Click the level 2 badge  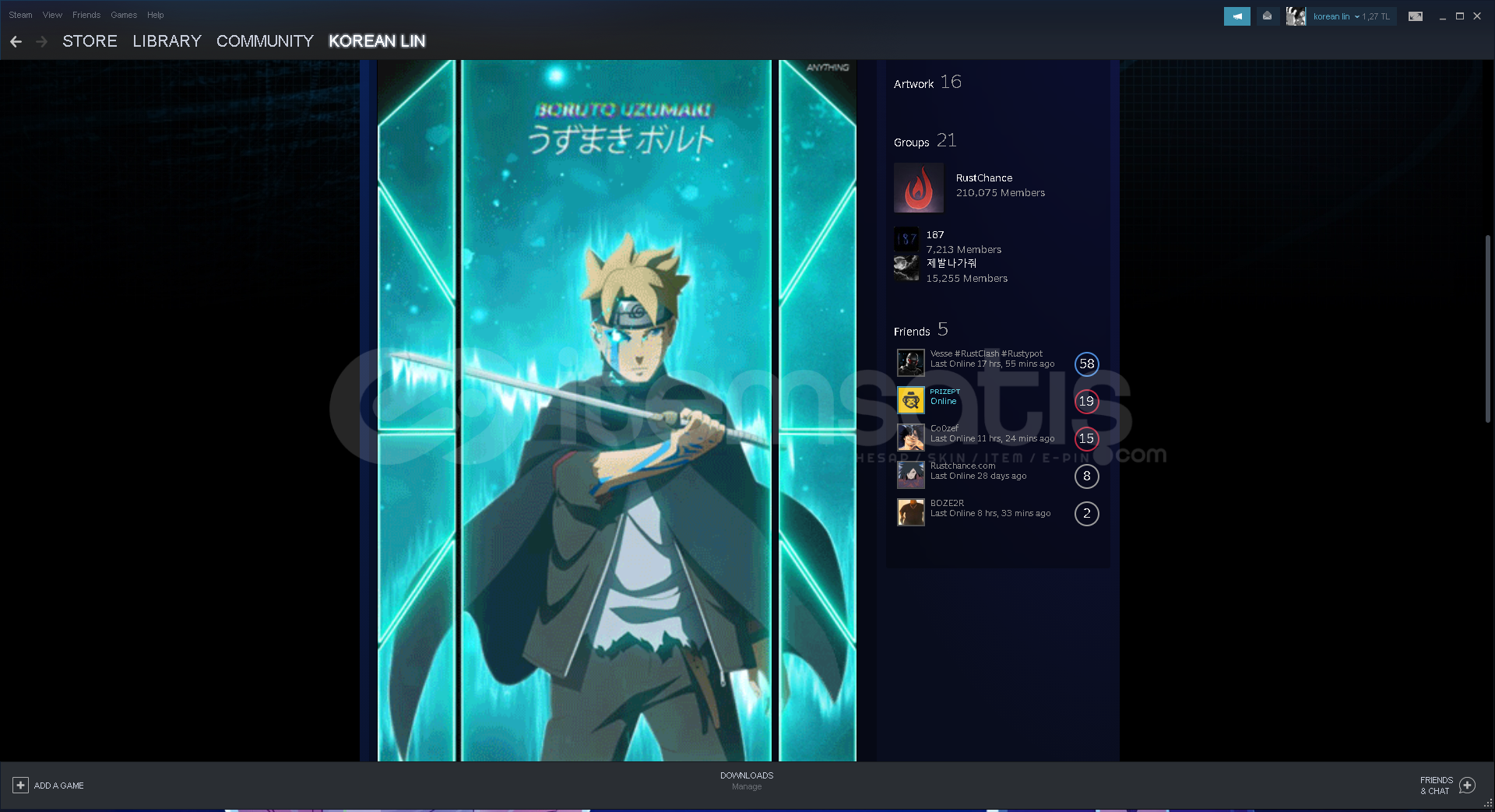pyautogui.click(x=1087, y=513)
